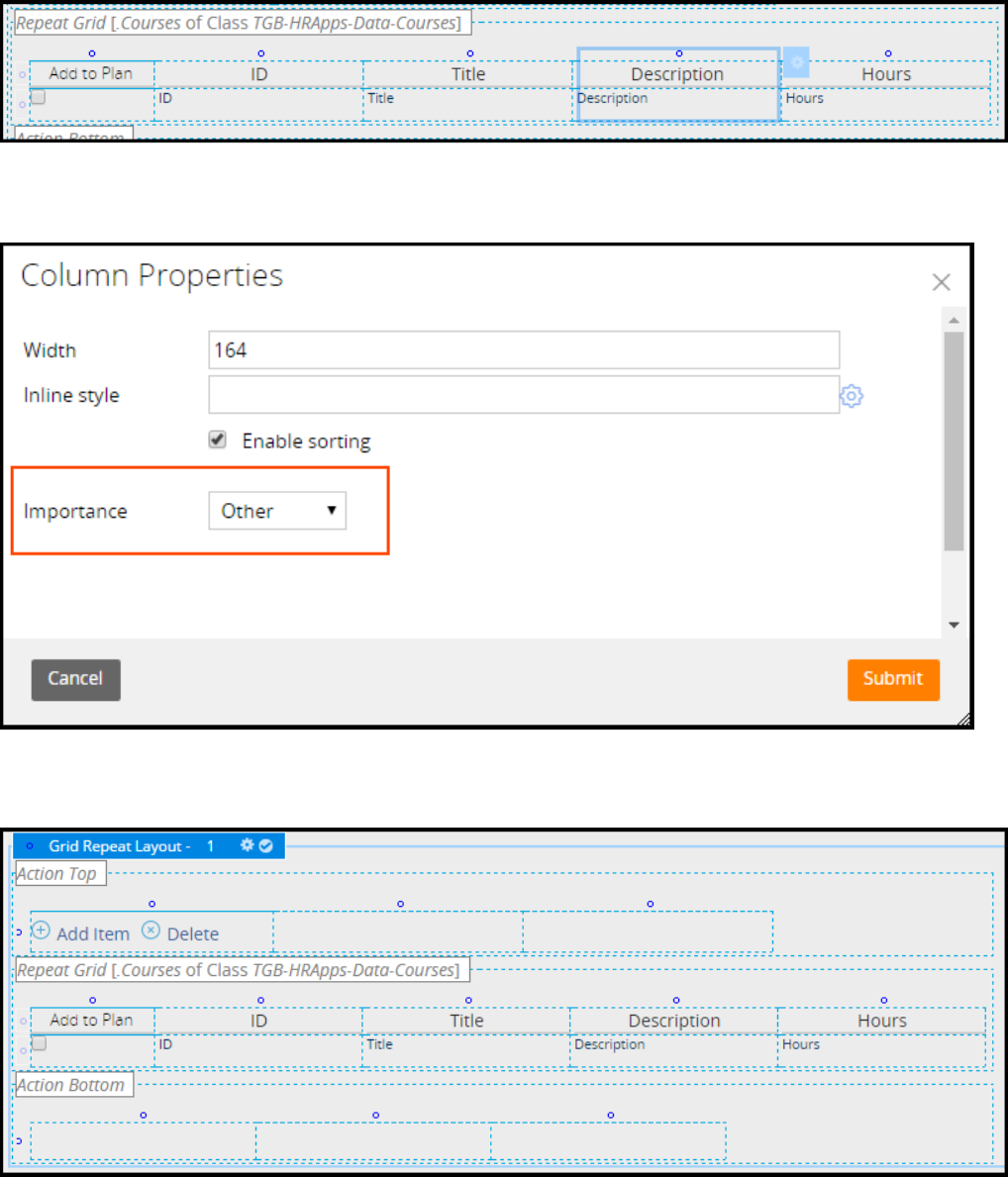Check Add to Plan checkbox in bottom grid

pos(39,1043)
